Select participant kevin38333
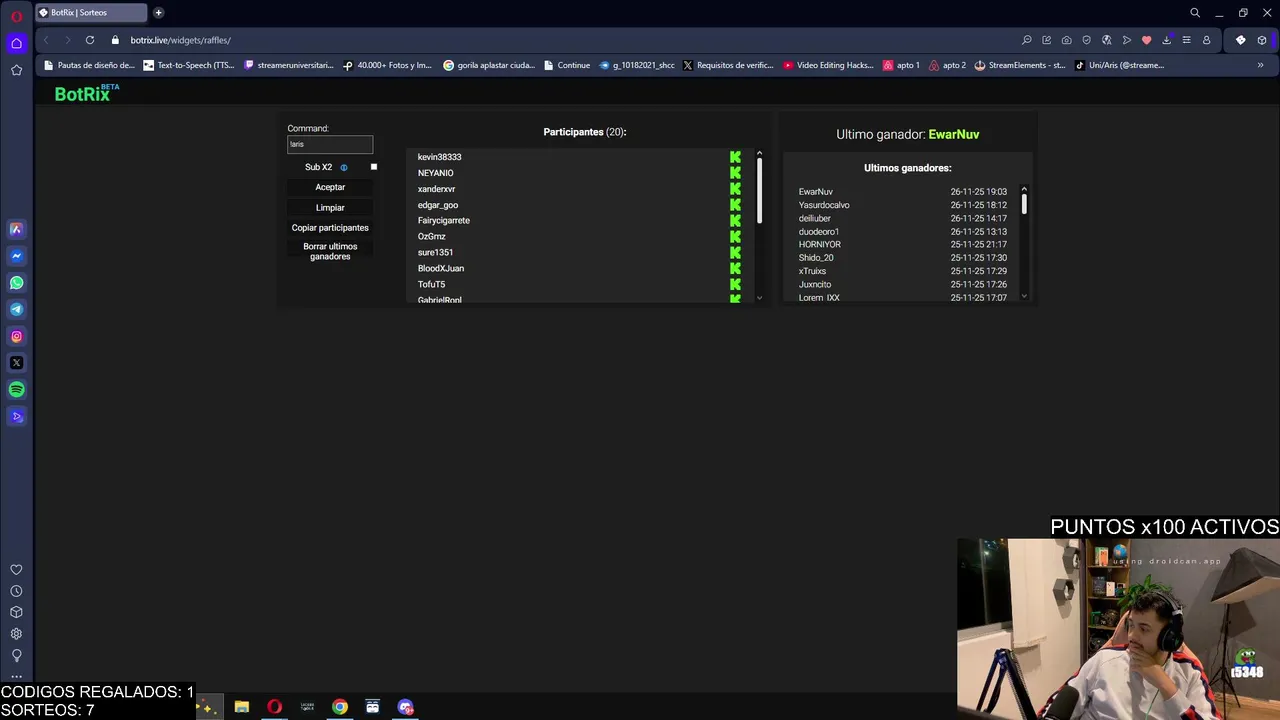The height and width of the screenshot is (720, 1280). (439, 157)
